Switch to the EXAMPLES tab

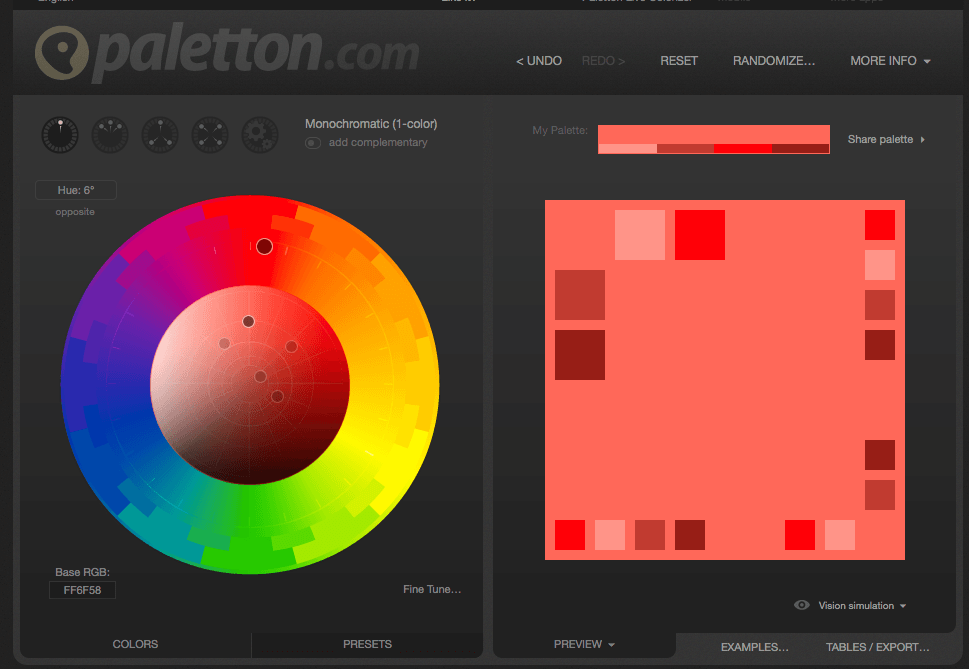pos(754,647)
